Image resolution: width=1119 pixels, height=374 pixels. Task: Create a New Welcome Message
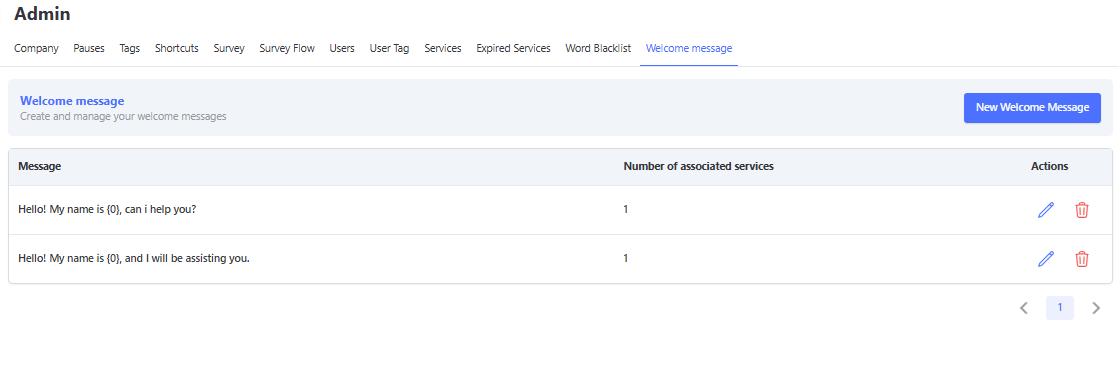point(1032,108)
